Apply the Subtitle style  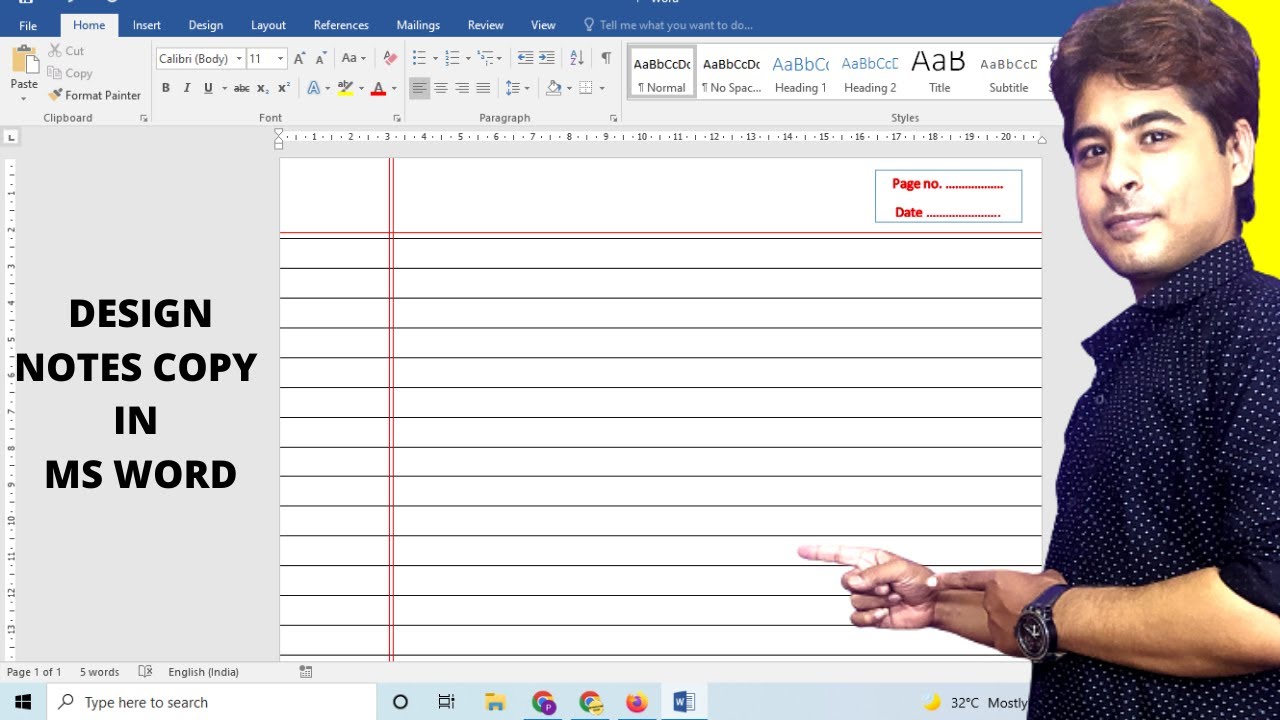[1008, 73]
